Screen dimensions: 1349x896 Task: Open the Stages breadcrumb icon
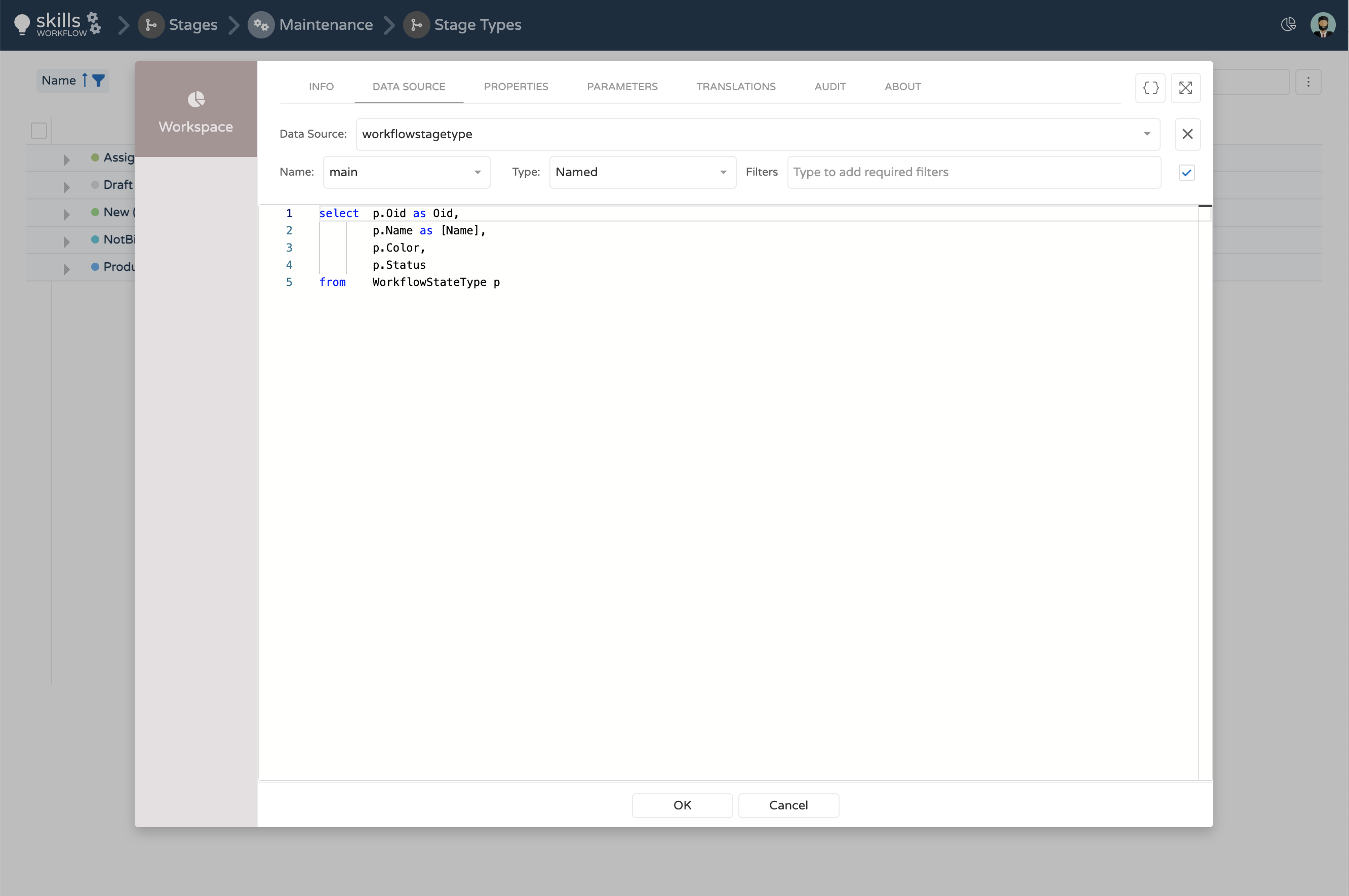click(x=151, y=25)
